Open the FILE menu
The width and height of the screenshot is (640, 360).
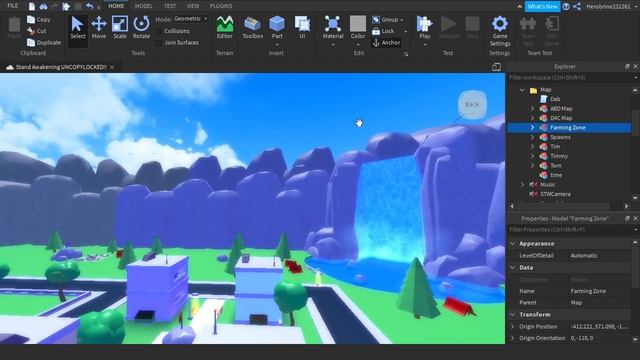tap(13, 6)
